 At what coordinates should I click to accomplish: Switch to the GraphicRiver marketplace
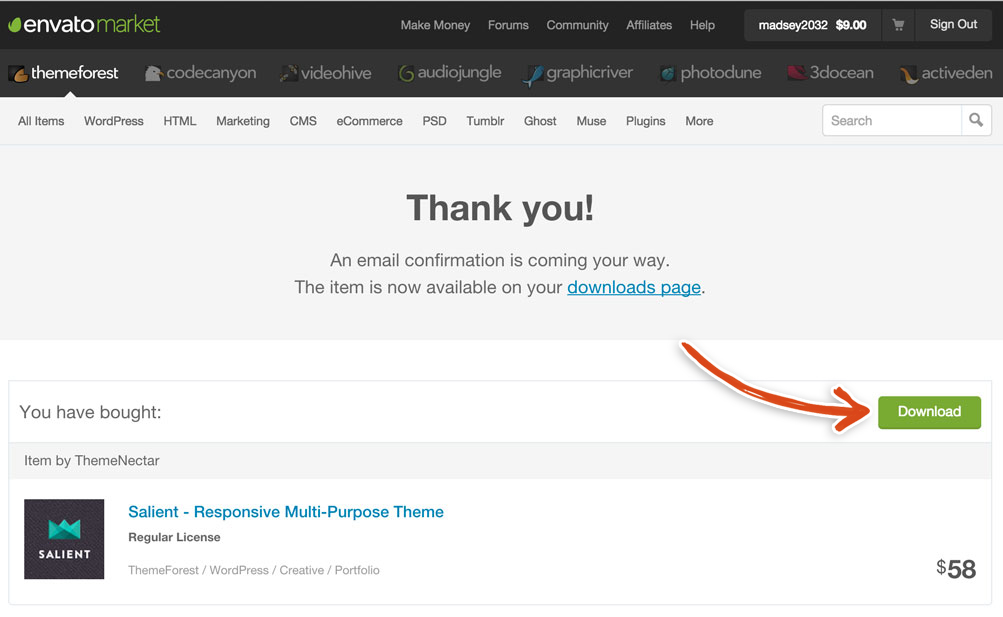click(578, 74)
